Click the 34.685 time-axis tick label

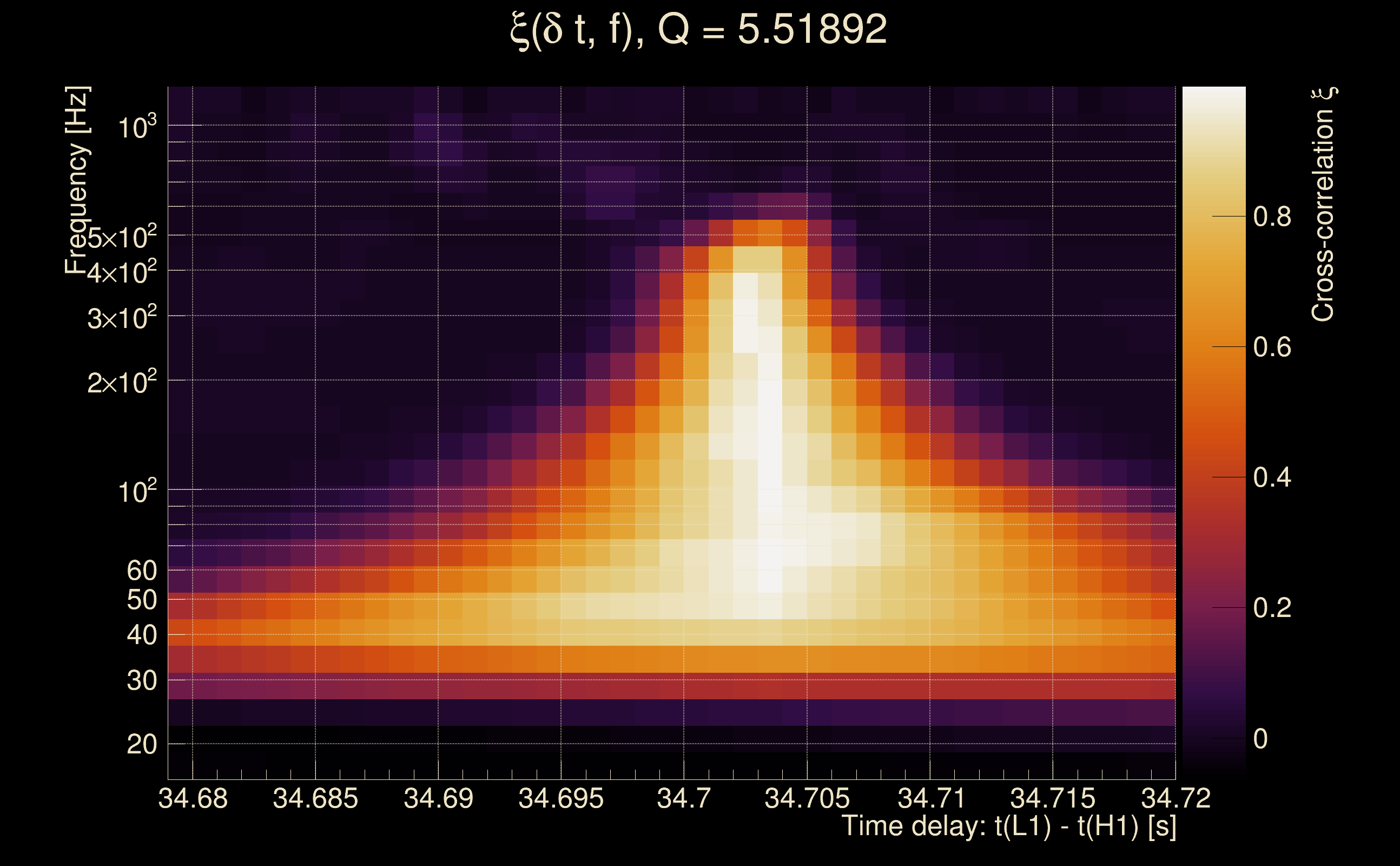[315, 799]
